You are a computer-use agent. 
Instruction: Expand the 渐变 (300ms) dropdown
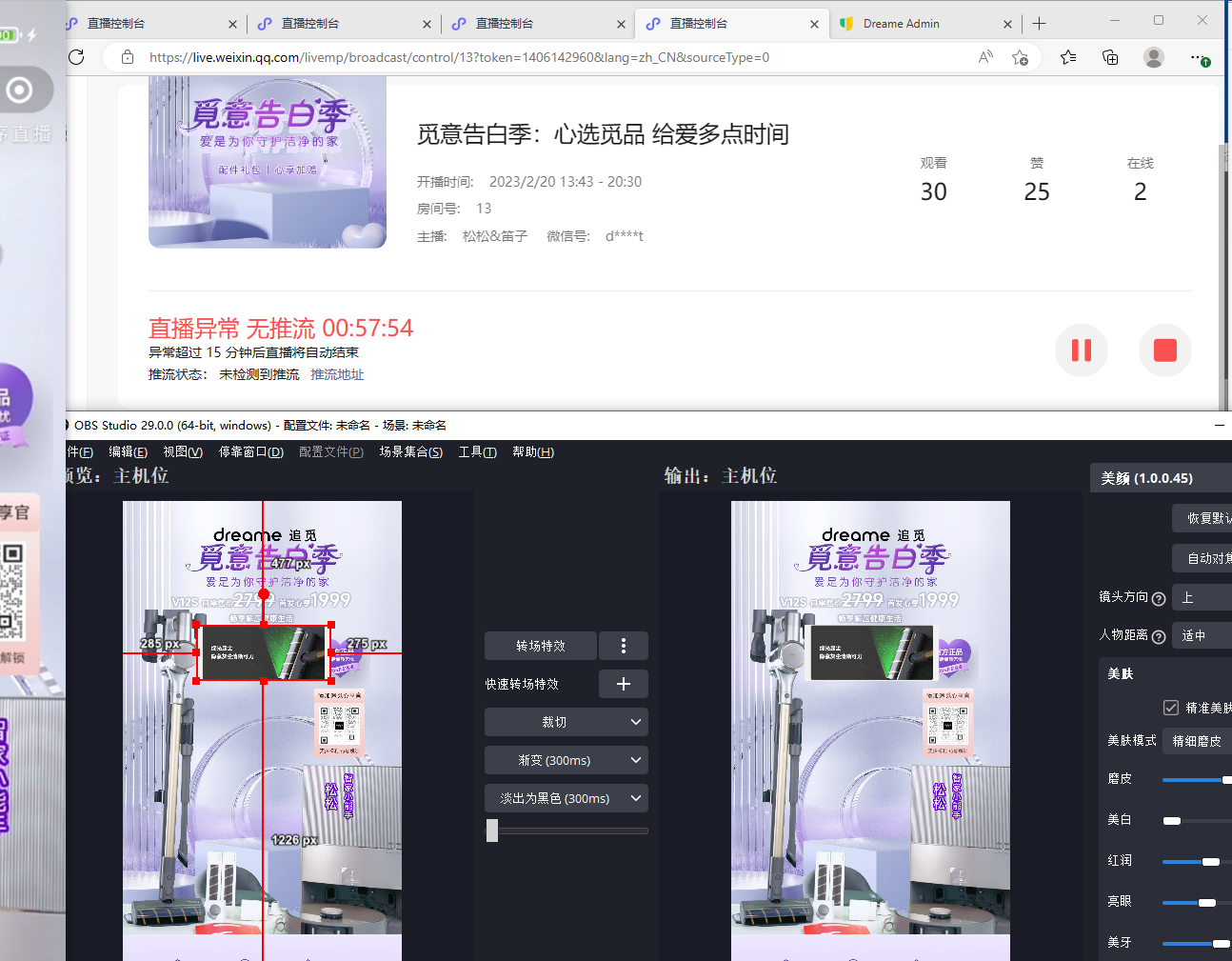(x=566, y=760)
